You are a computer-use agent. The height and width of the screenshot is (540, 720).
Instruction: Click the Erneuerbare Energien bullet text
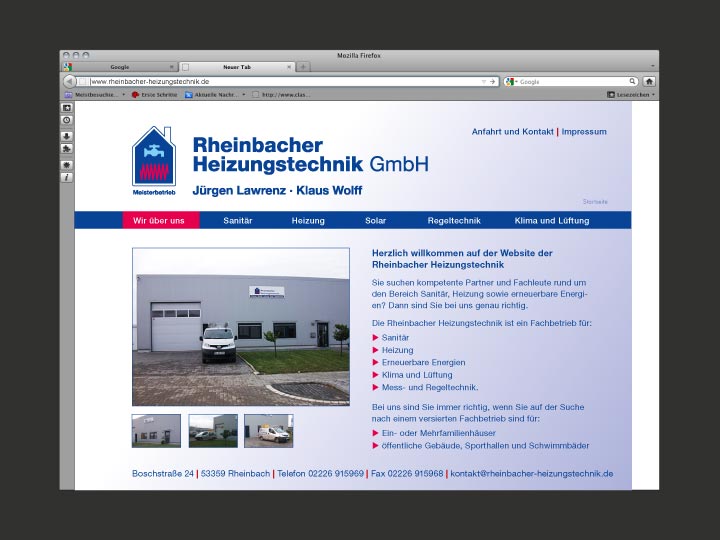click(423, 362)
